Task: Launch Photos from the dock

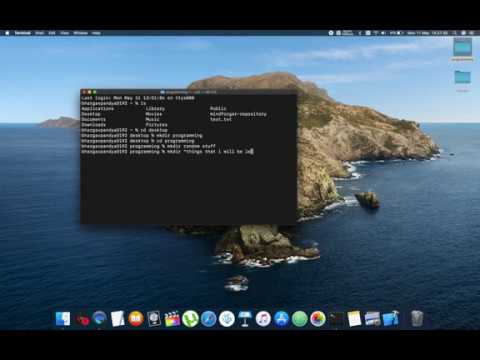Action: tap(318, 319)
